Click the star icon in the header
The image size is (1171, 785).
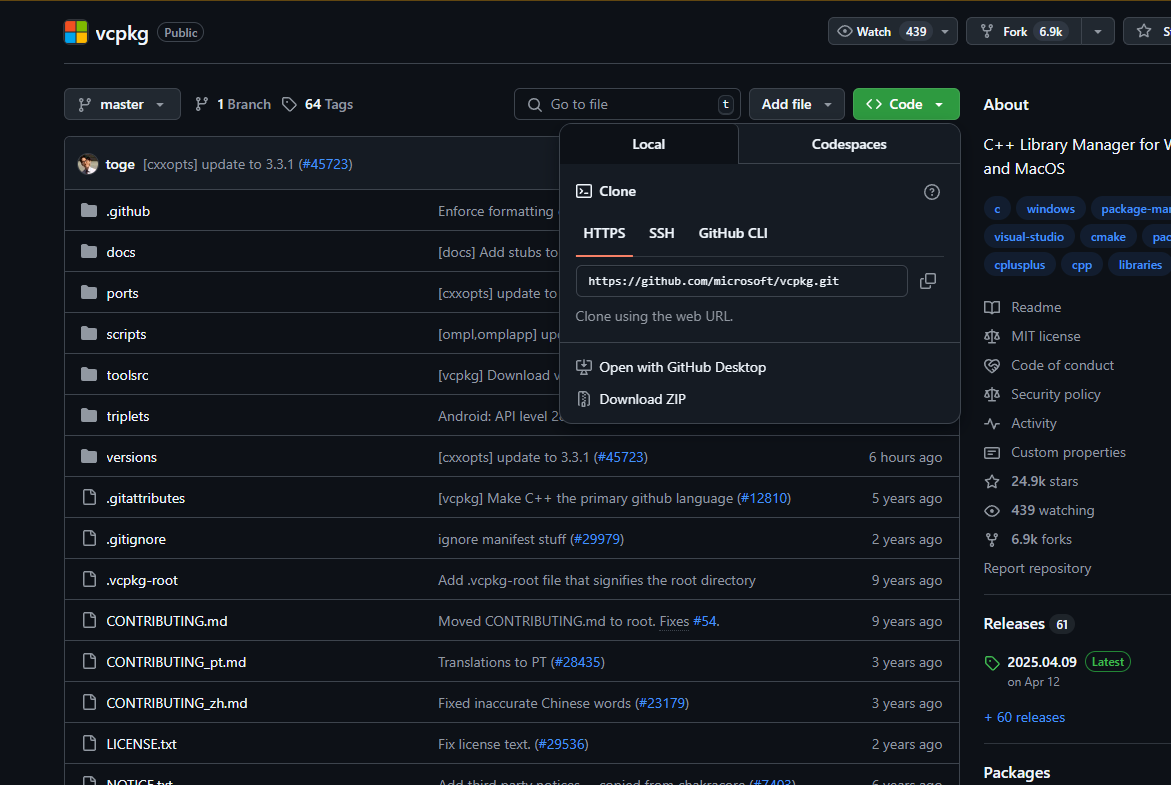pyautogui.click(x=1143, y=31)
